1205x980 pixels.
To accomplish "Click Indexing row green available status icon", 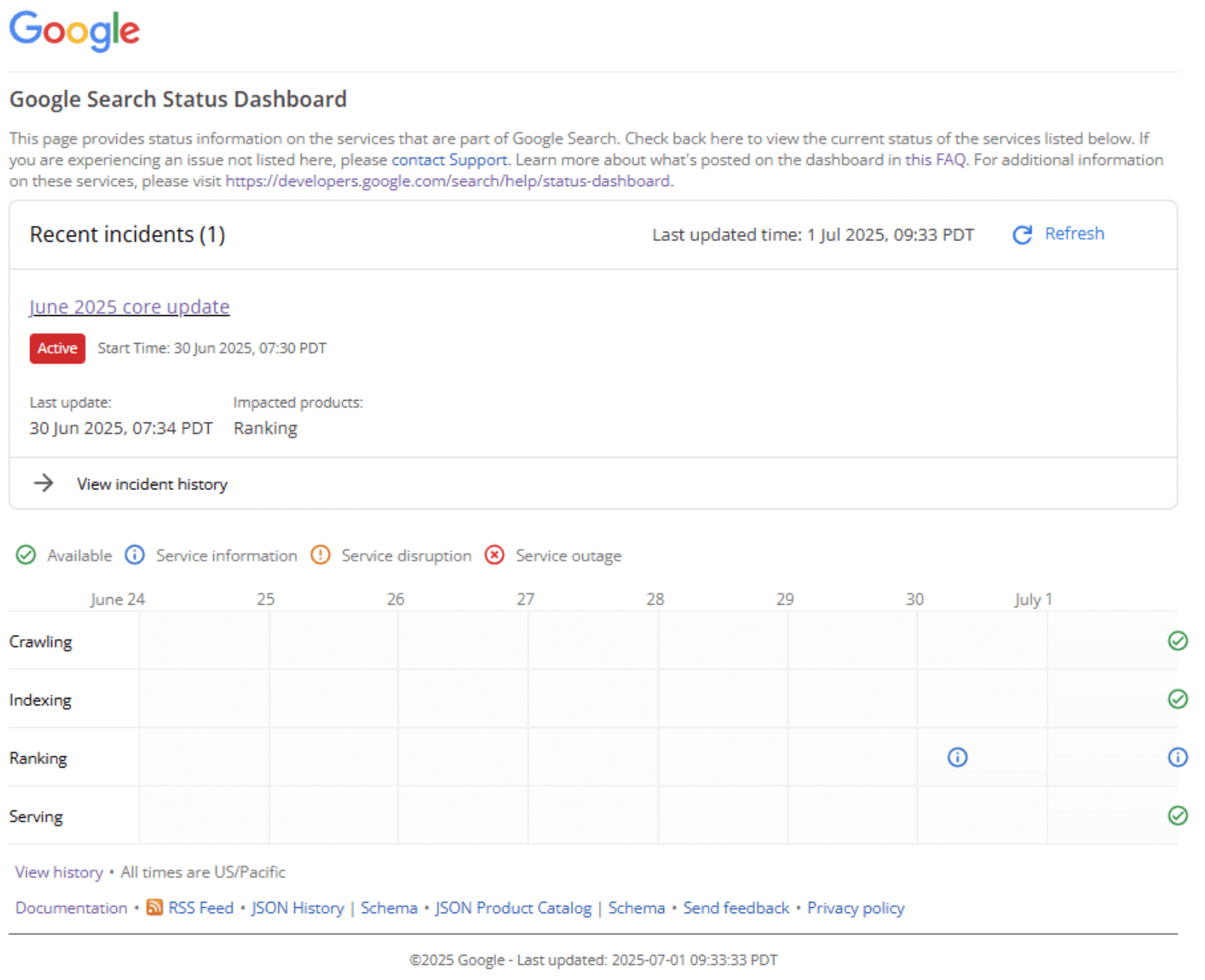I will (1177, 699).
